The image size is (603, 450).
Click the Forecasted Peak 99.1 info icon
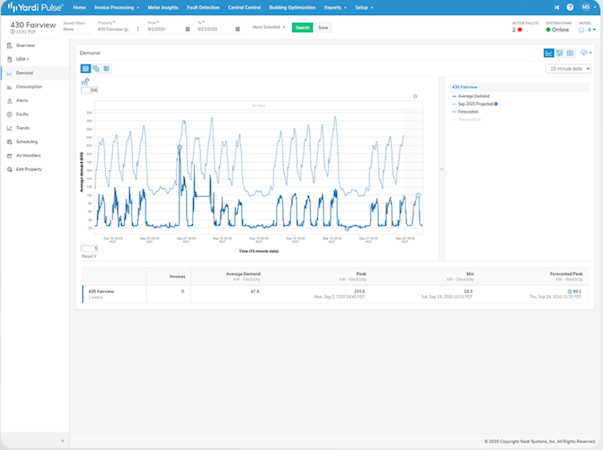click(x=570, y=292)
